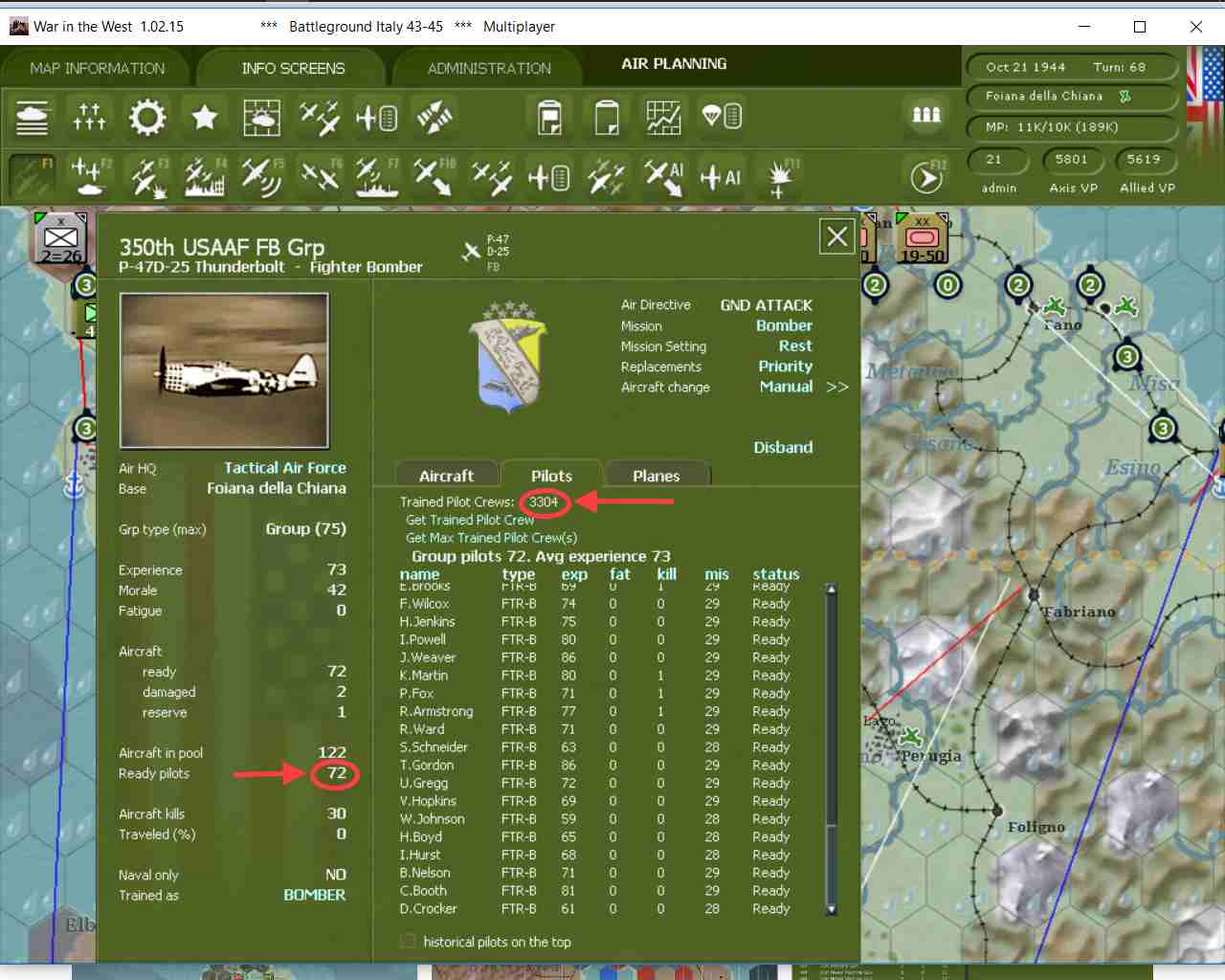Click the three soldiers icon
Image resolution: width=1225 pixels, height=980 pixels.
click(925, 115)
